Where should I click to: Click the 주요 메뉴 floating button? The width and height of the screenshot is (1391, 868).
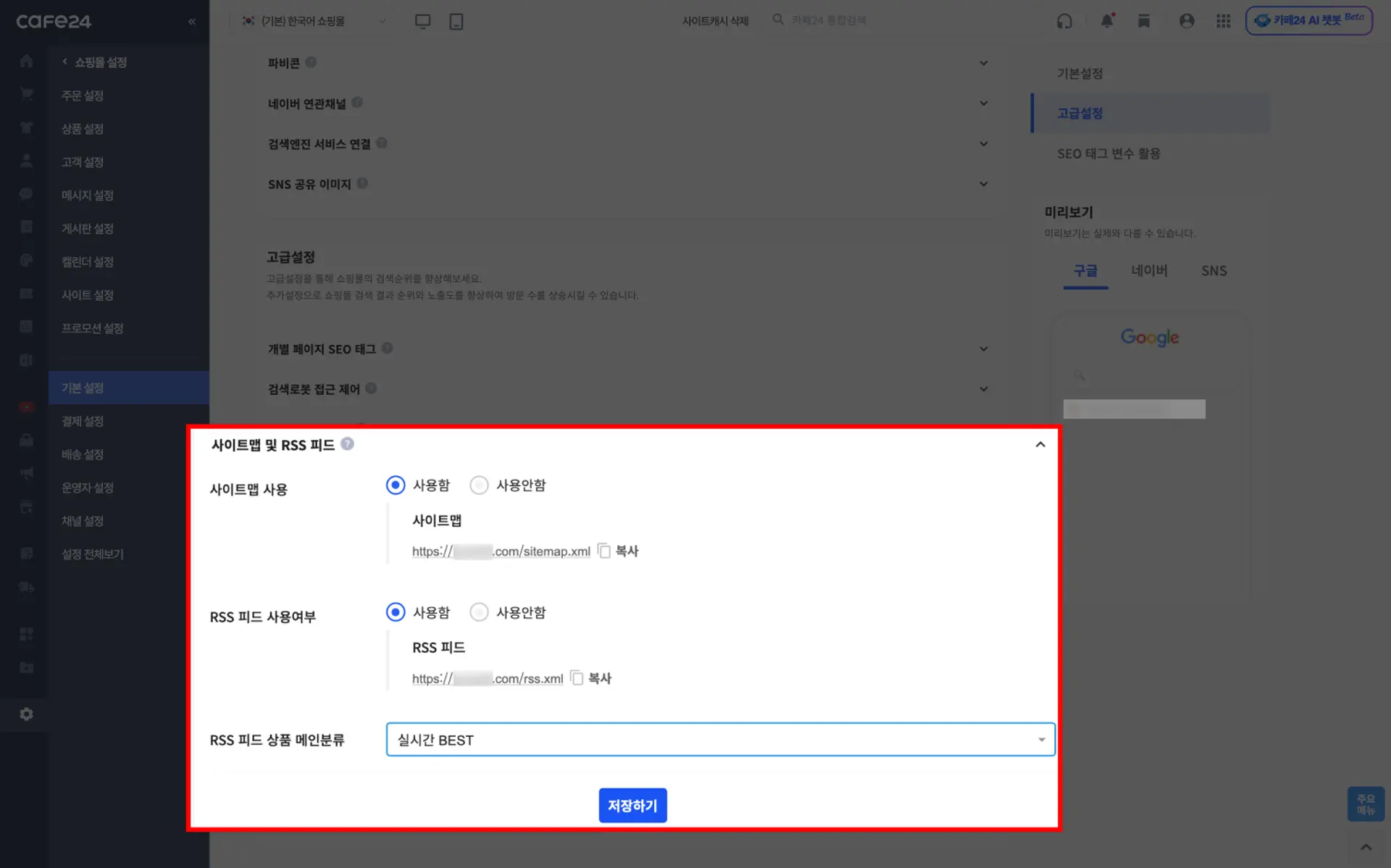click(1366, 804)
